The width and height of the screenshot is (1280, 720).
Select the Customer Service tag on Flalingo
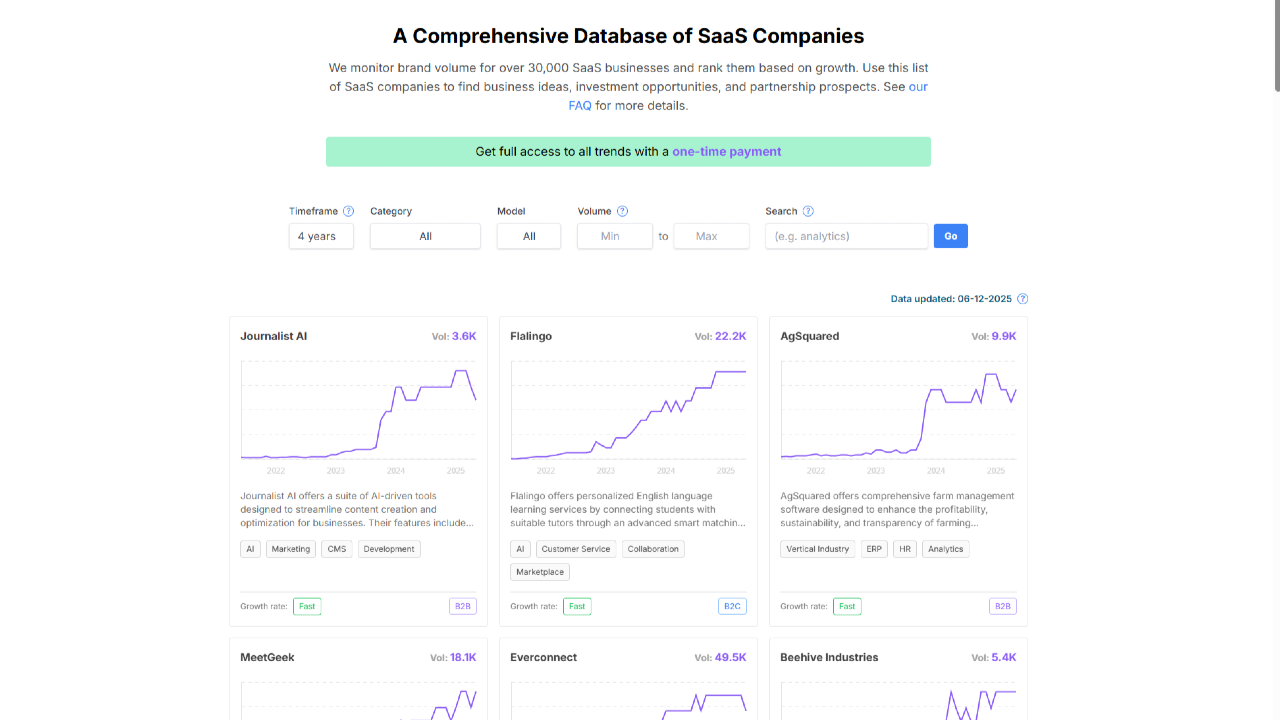tap(576, 549)
